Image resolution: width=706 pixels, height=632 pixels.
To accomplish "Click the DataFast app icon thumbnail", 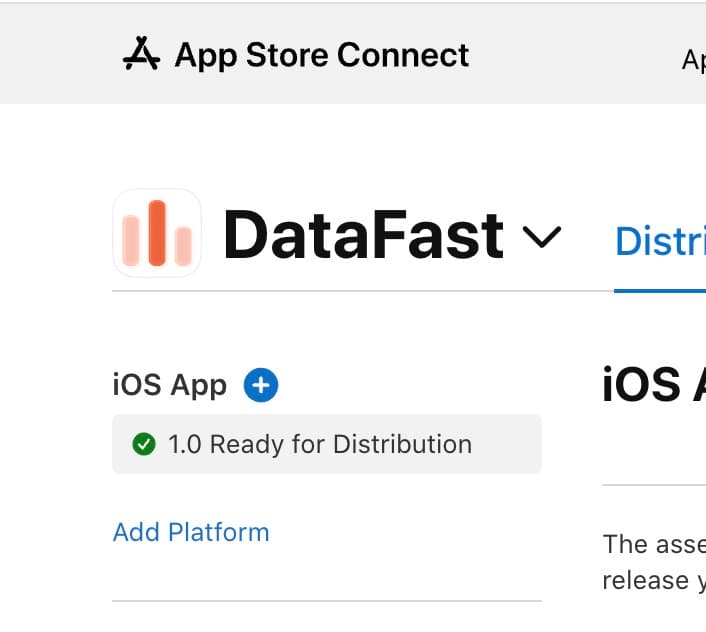I will 157,233.
